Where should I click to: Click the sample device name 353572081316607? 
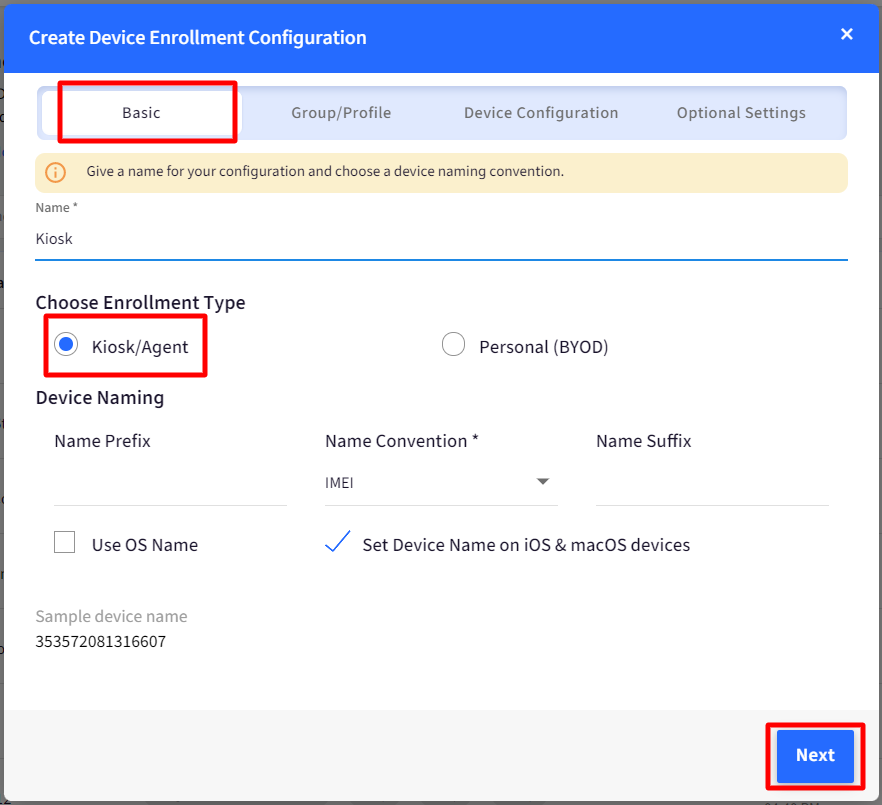[x=101, y=642]
